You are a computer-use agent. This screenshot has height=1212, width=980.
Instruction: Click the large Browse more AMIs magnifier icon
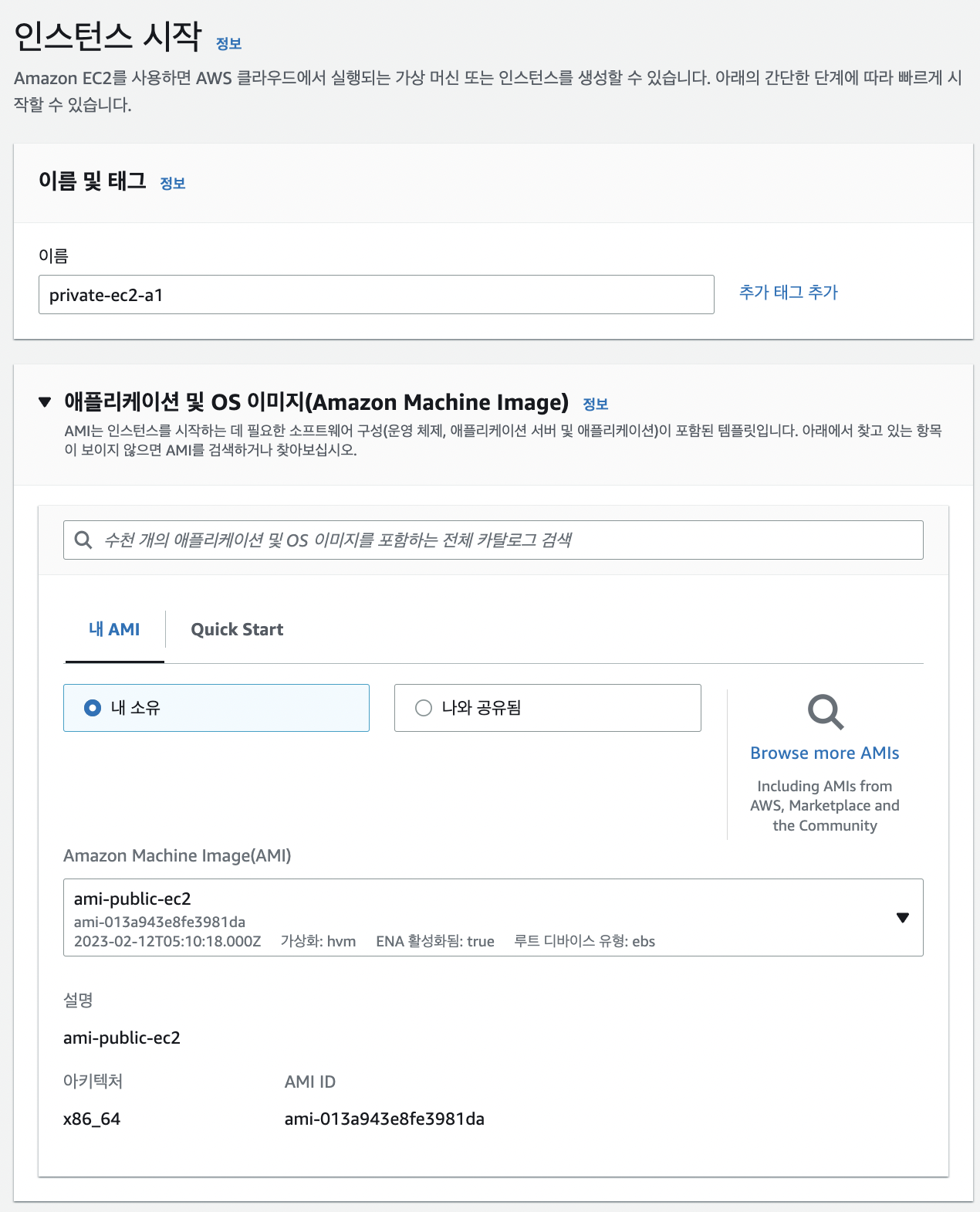click(x=825, y=712)
